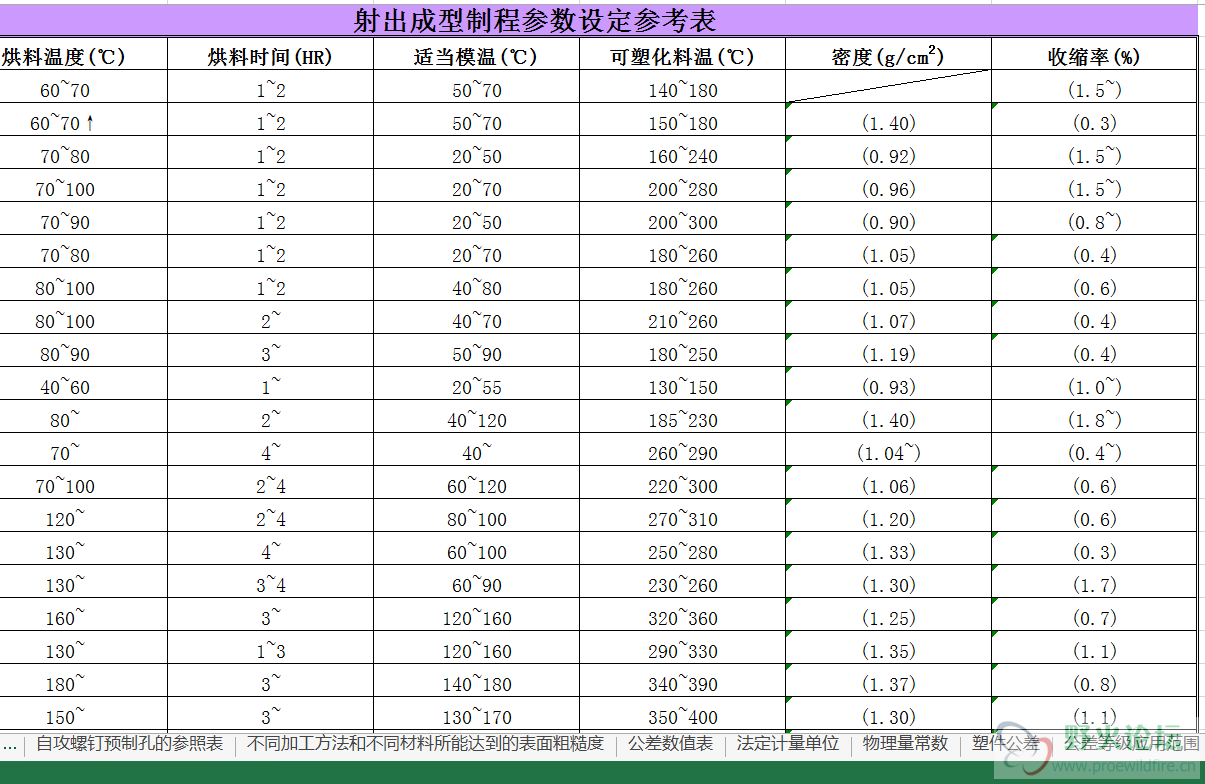Select the density cell (0.90)
This screenshot has width=1205, height=784.
(888, 219)
